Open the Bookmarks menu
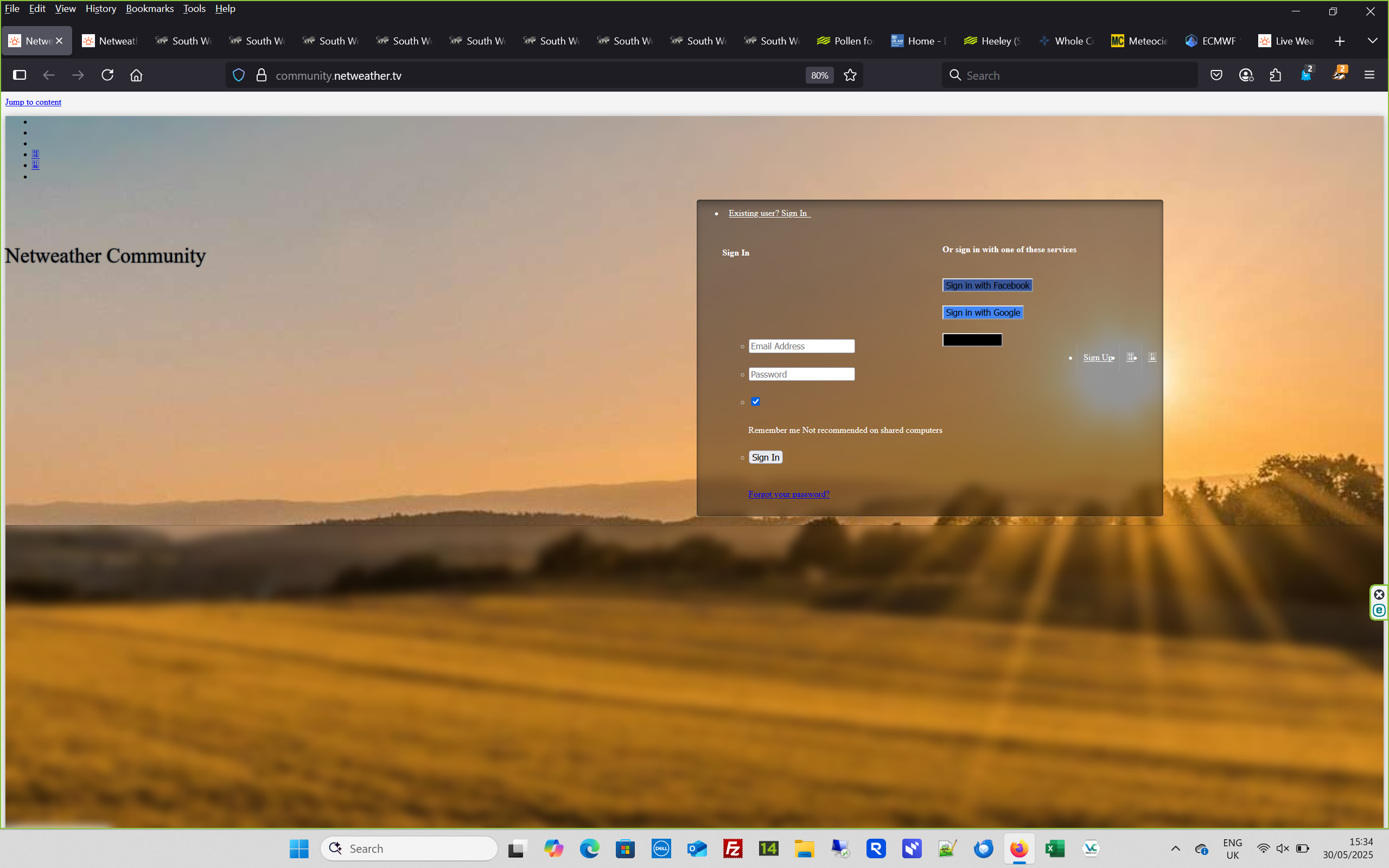This screenshot has height=868, width=1389. [x=149, y=9]
